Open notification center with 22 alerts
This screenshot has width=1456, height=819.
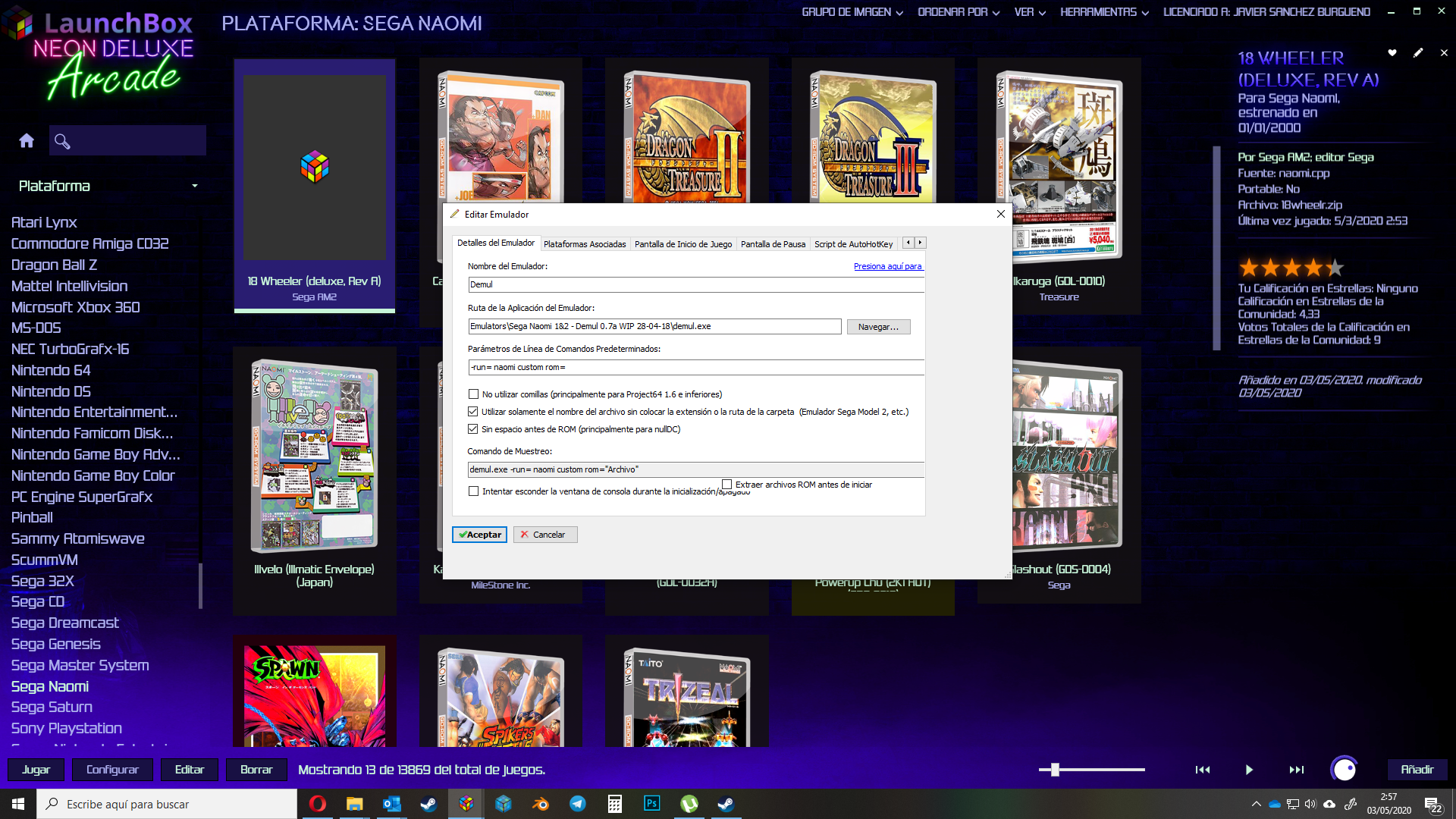[x=1432, y=804]
